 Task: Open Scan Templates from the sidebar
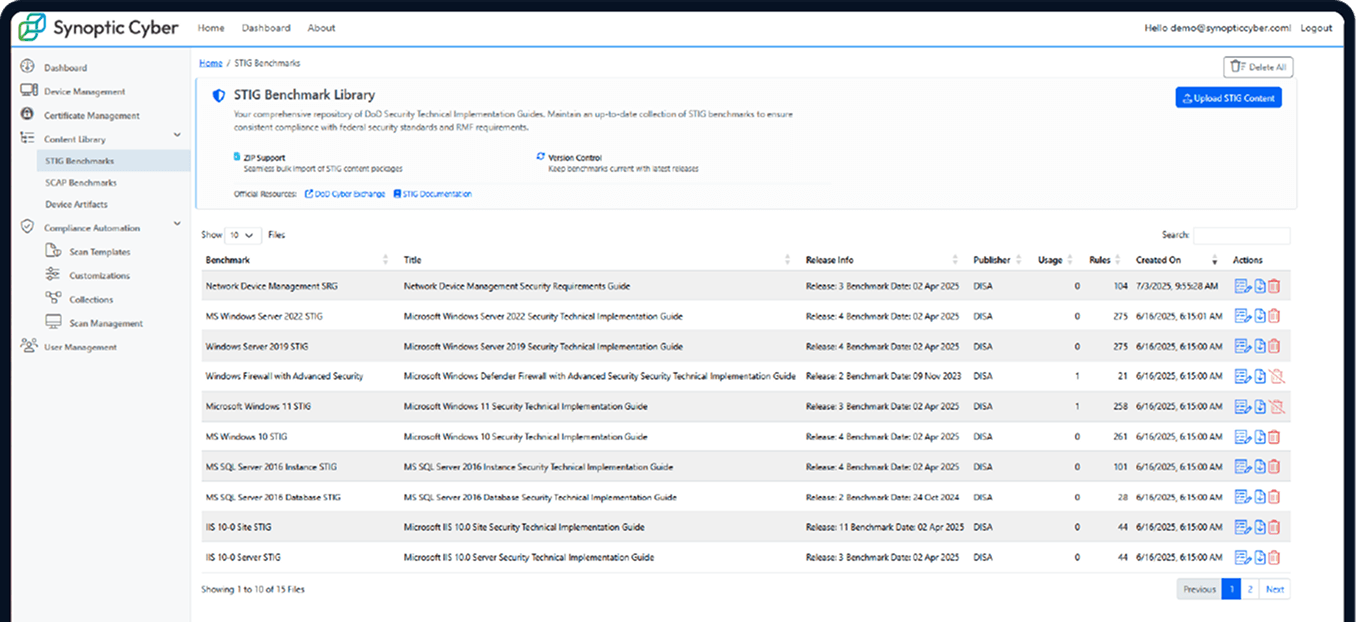pos(53,252)
